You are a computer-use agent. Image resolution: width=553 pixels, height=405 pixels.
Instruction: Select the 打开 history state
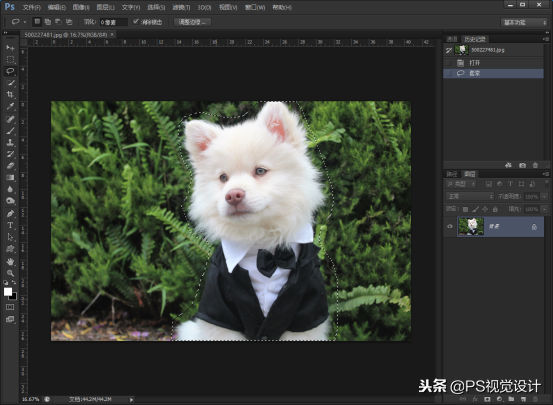coord(493,63)
